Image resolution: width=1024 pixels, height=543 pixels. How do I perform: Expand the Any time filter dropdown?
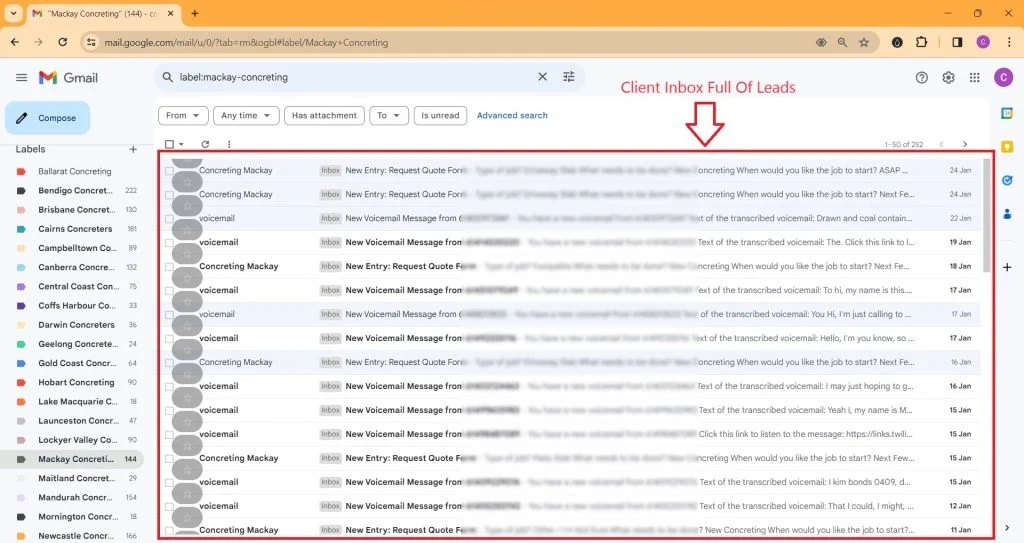(x=246, y=116)
